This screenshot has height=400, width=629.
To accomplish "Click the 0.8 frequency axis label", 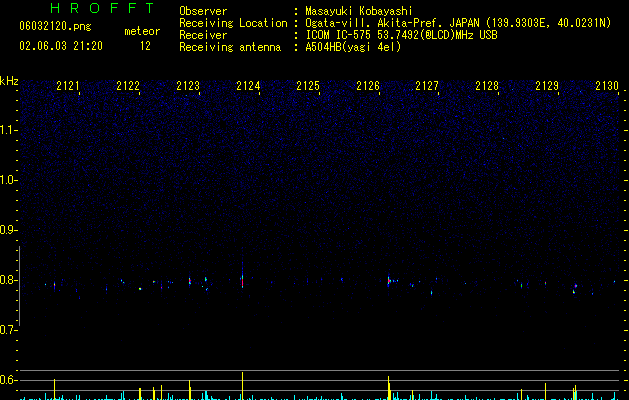I will click(x=9, y=280).
